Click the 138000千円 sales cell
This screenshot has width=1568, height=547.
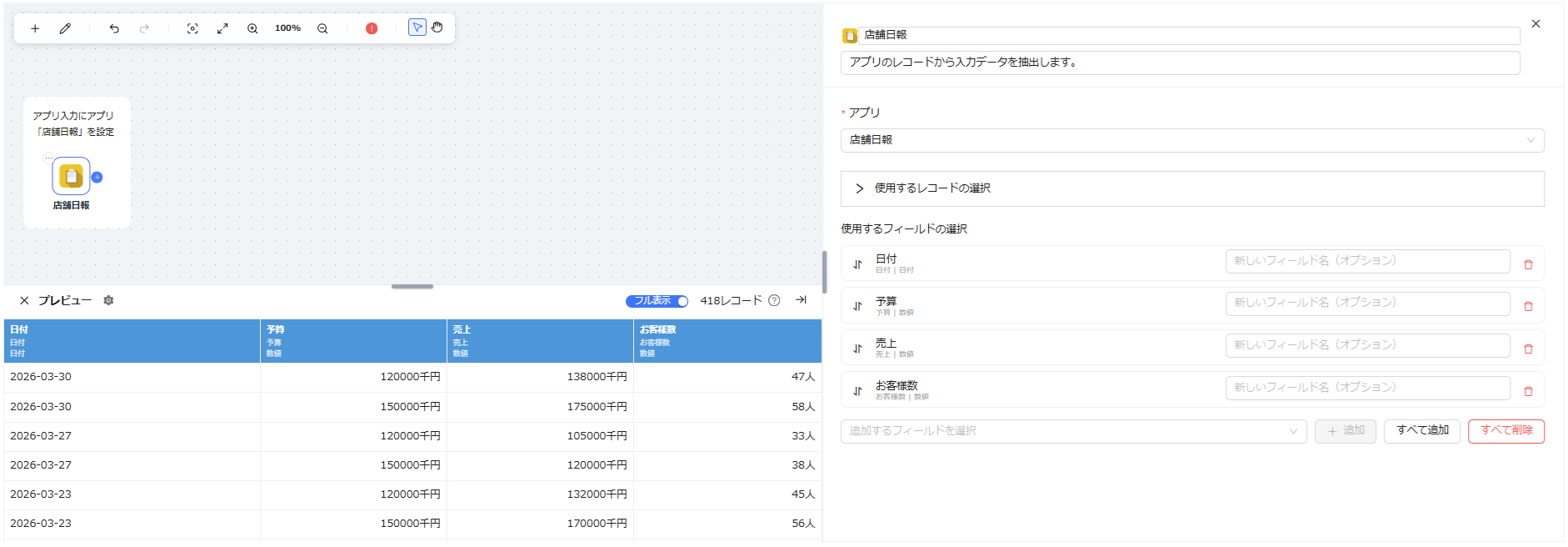point(540,377)
